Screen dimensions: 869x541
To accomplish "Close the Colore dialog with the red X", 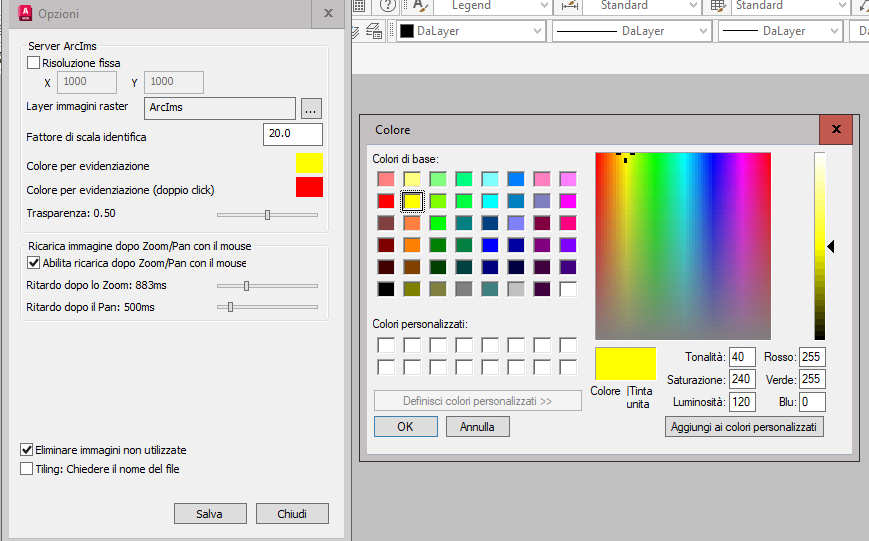I will pos(835,130).
